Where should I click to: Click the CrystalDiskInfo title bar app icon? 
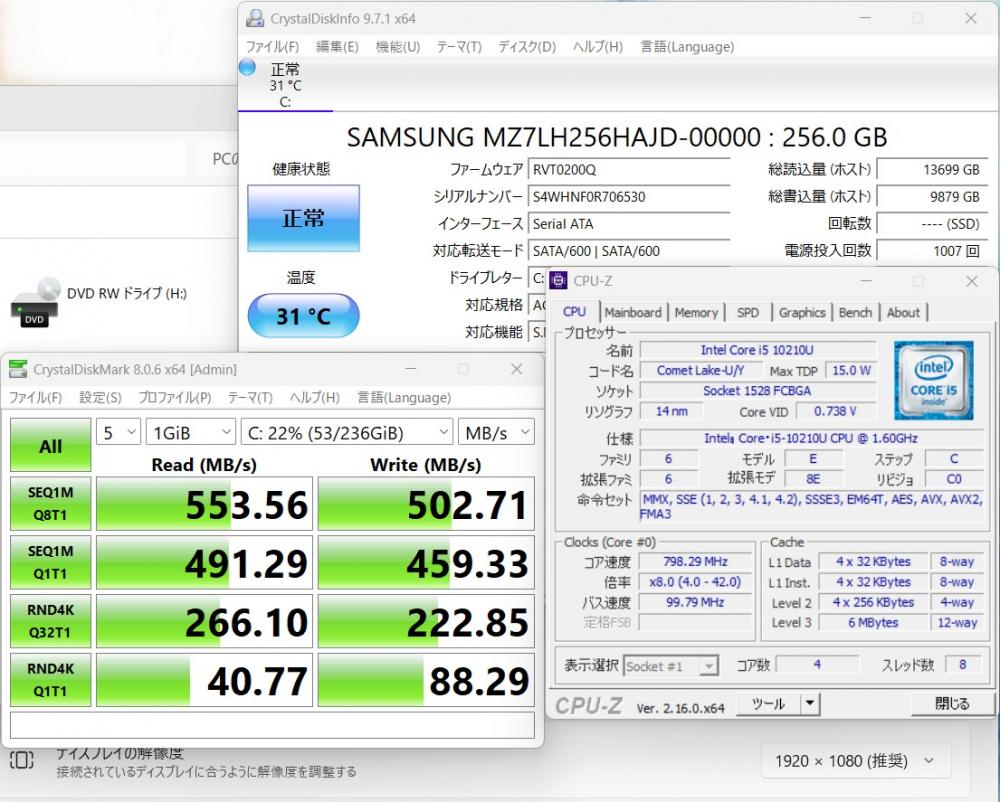pos(256,18)
